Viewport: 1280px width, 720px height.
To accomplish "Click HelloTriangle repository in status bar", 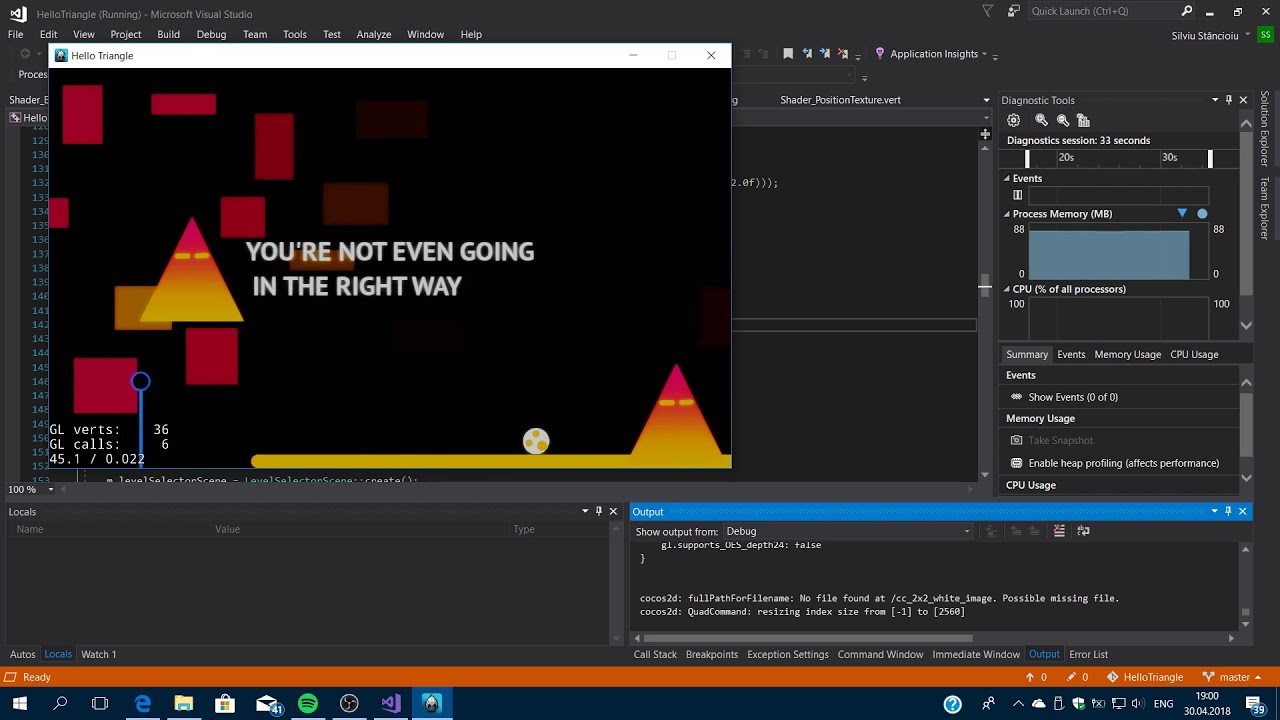I will [1144, 677].
